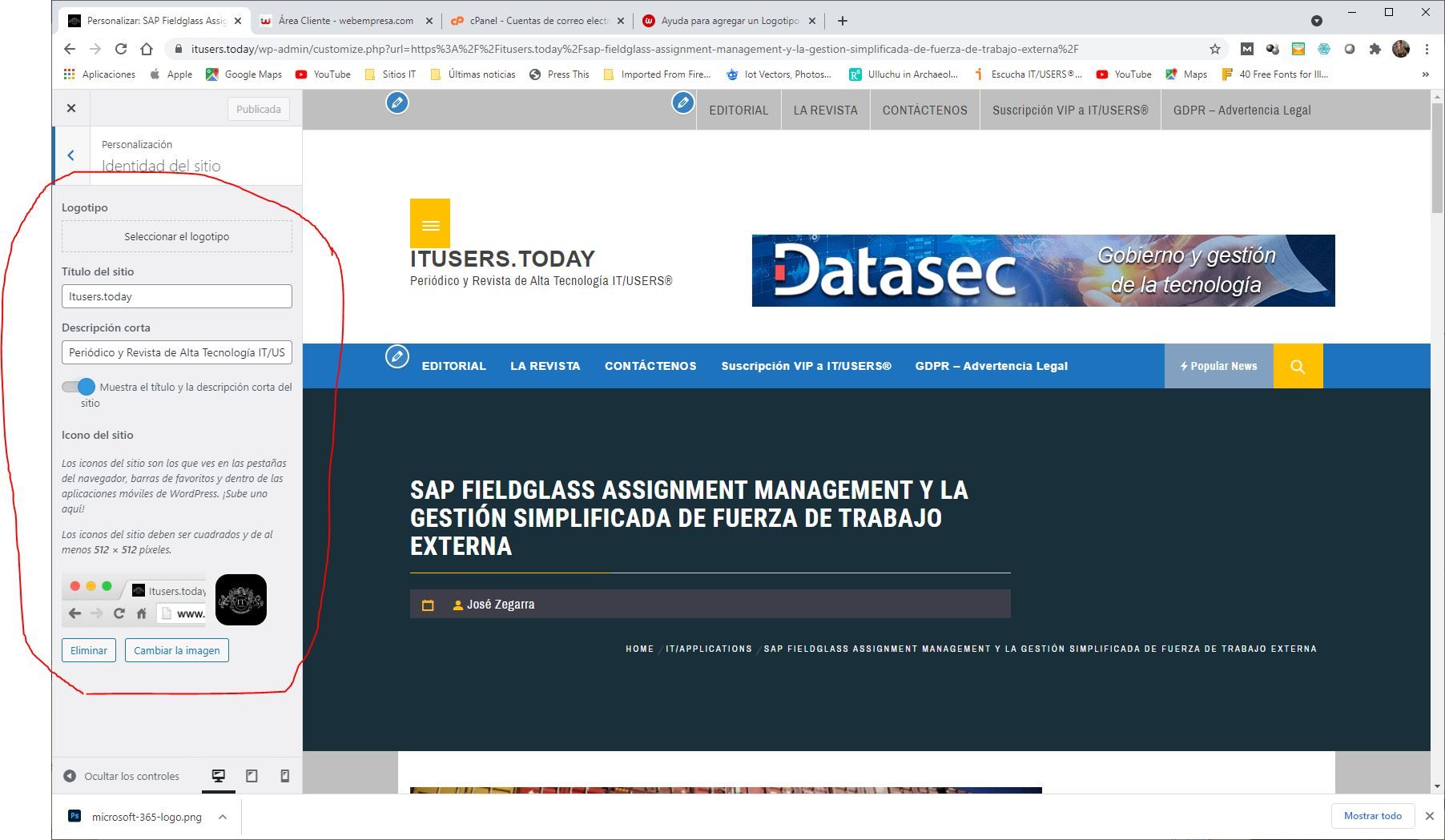Reload the current page
Image resolution: width=1445 pixels, height=840 pixels.
(121, 49)
